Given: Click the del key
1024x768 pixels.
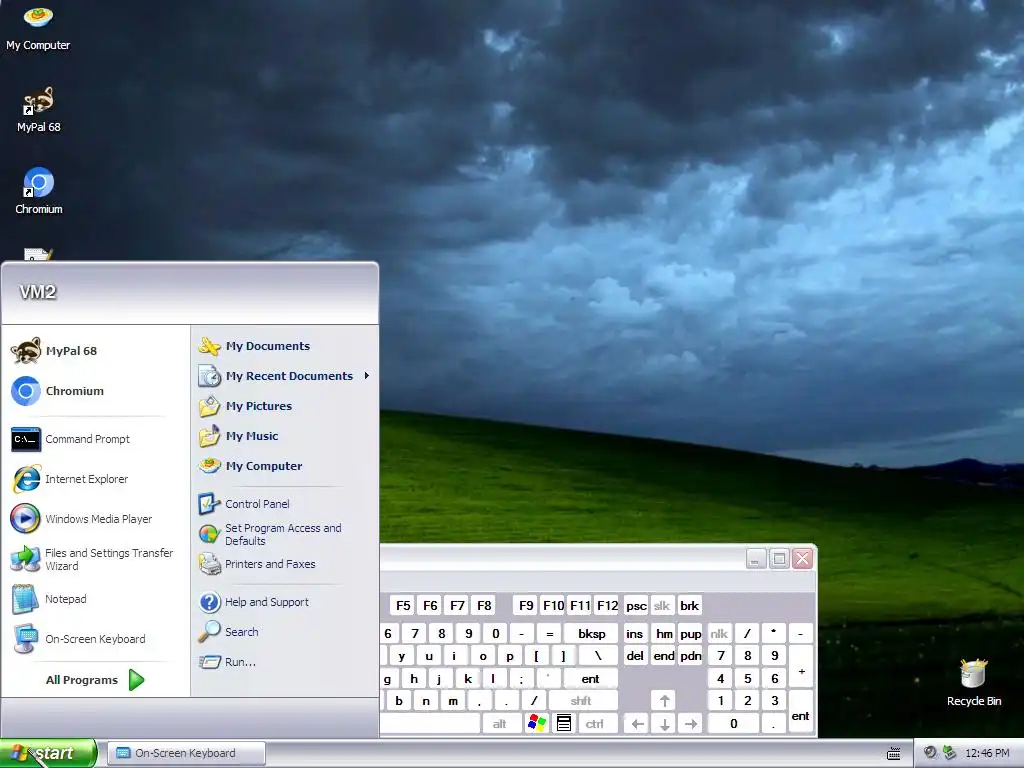Looking at the screenshot, I should pyautogui.click(x=635, y=655).
